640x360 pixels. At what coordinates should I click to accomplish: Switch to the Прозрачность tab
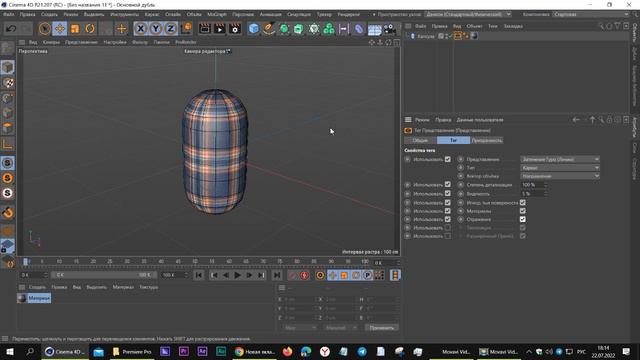487,140
